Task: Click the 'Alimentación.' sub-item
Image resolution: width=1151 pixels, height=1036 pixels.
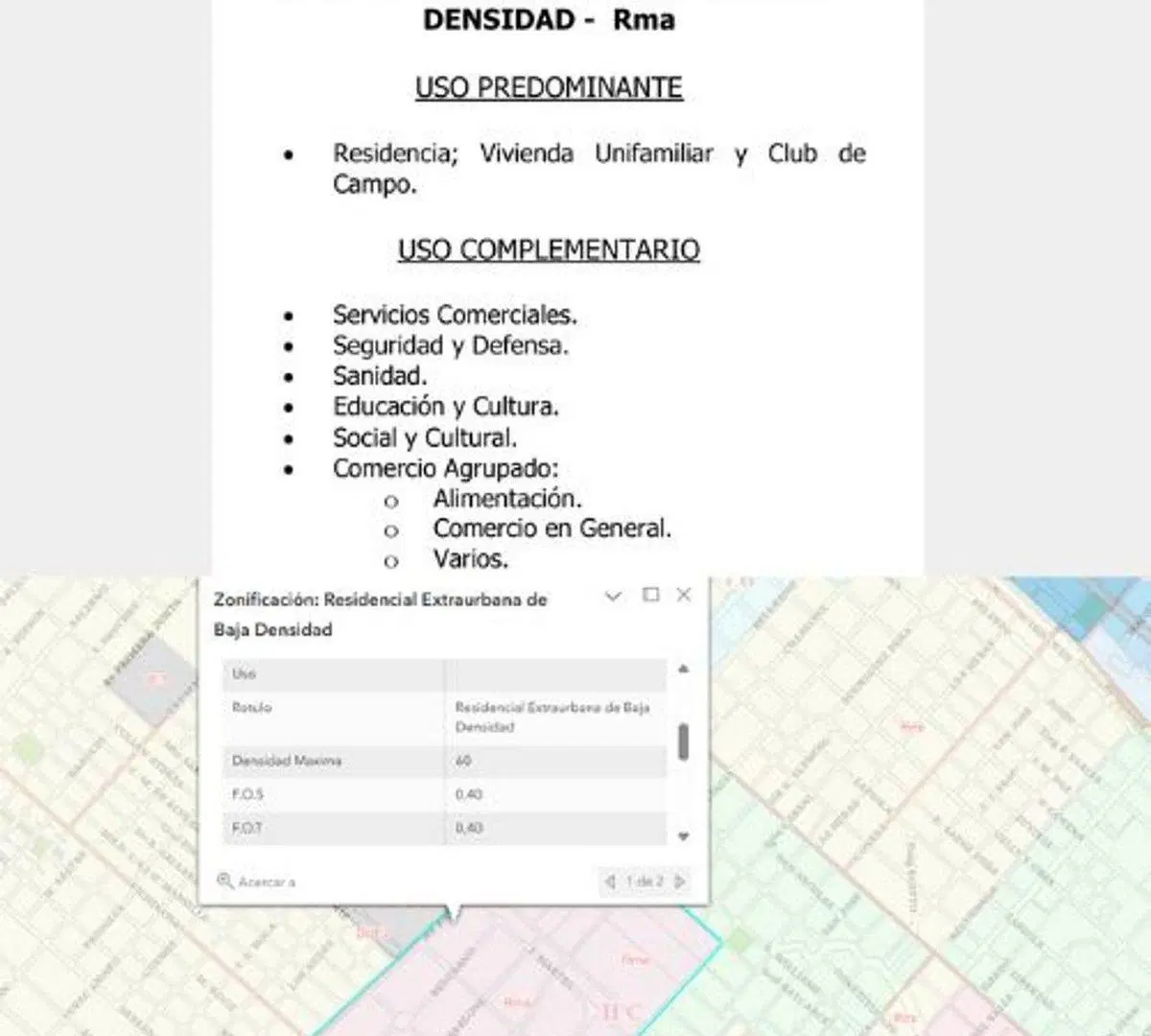Action: pos(507,499)
